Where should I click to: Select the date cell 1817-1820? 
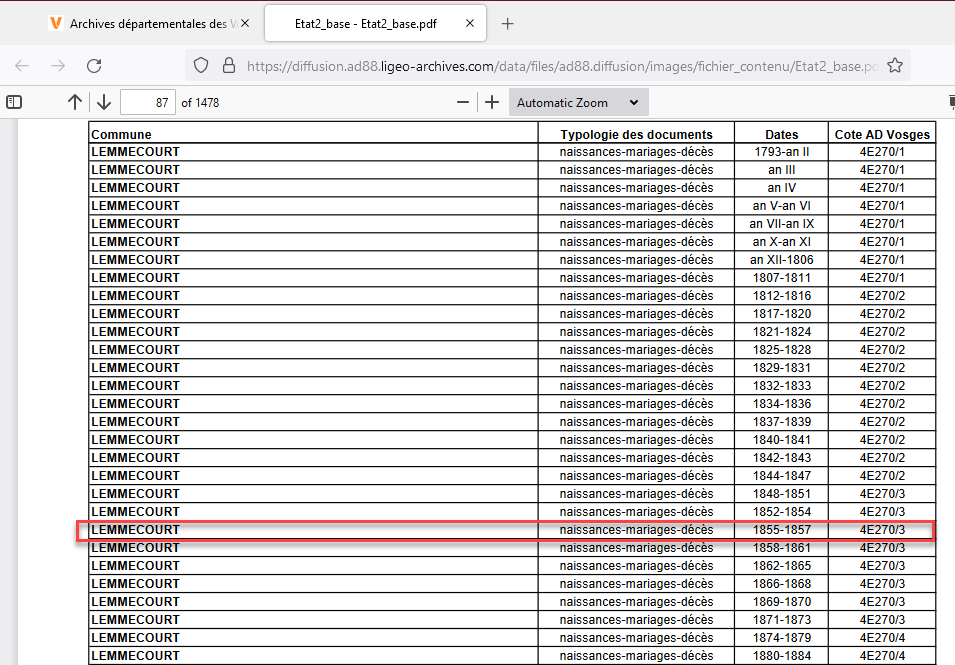tap(781, 314)
